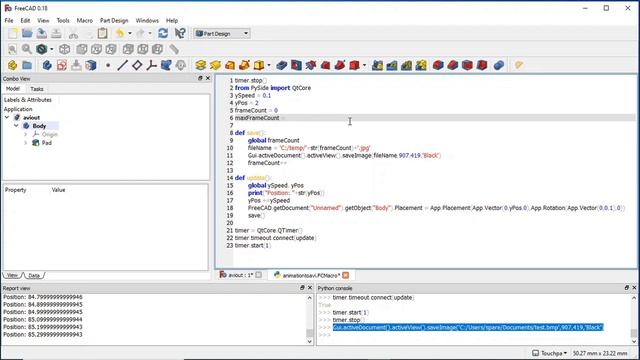
Task: Select the Boolean operation tool
Action: (499, 65)
